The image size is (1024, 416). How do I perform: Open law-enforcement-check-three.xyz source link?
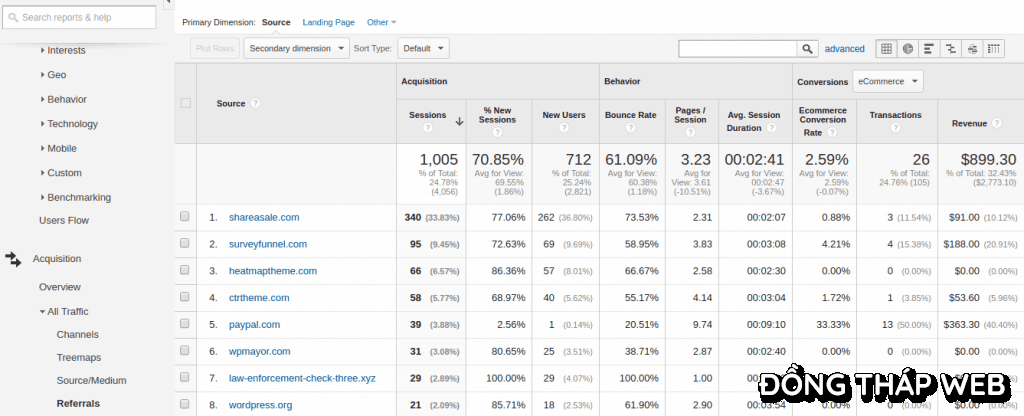click(x=302, y=377)
